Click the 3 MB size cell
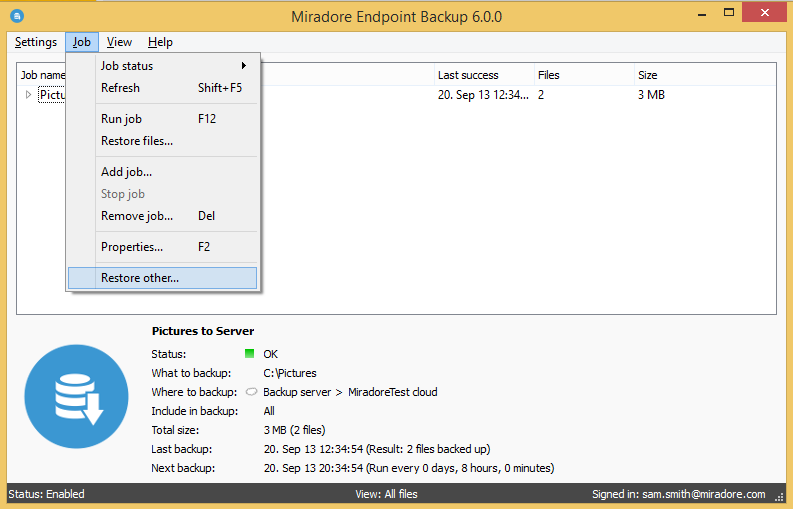Viewport: 793px width, 509px height. coord(651,95)
